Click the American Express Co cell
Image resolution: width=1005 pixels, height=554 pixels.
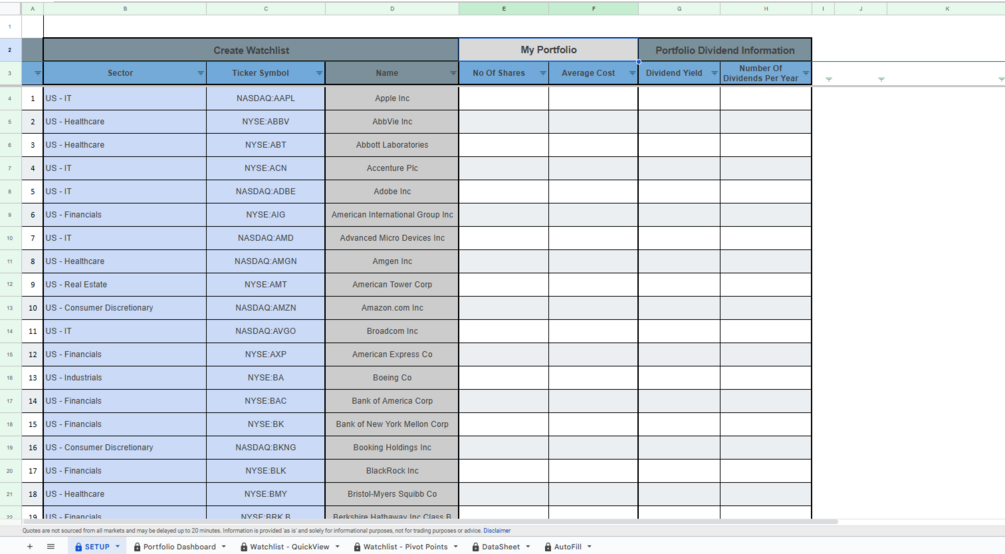pos(392,355)
